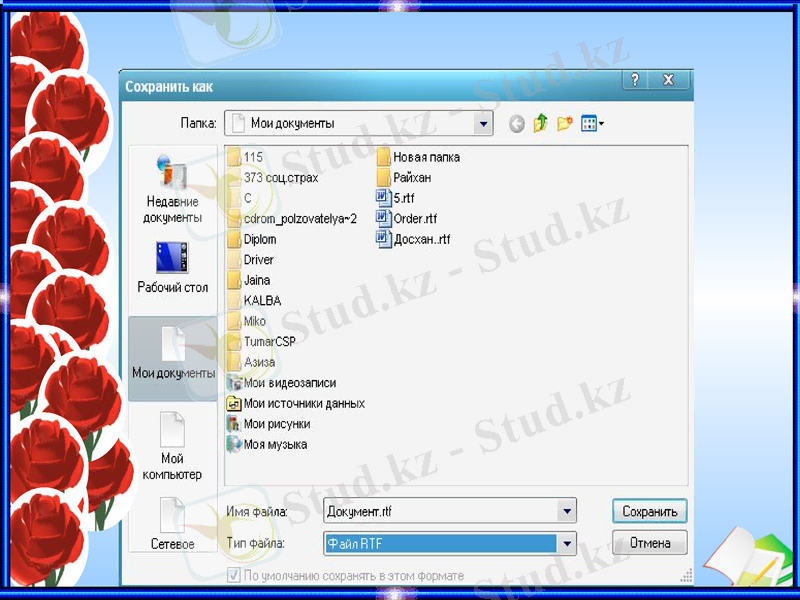Expand the Тип файла dropdown arrow
Image resolution: width=800 pixels, height=600 pixels.
567,544
